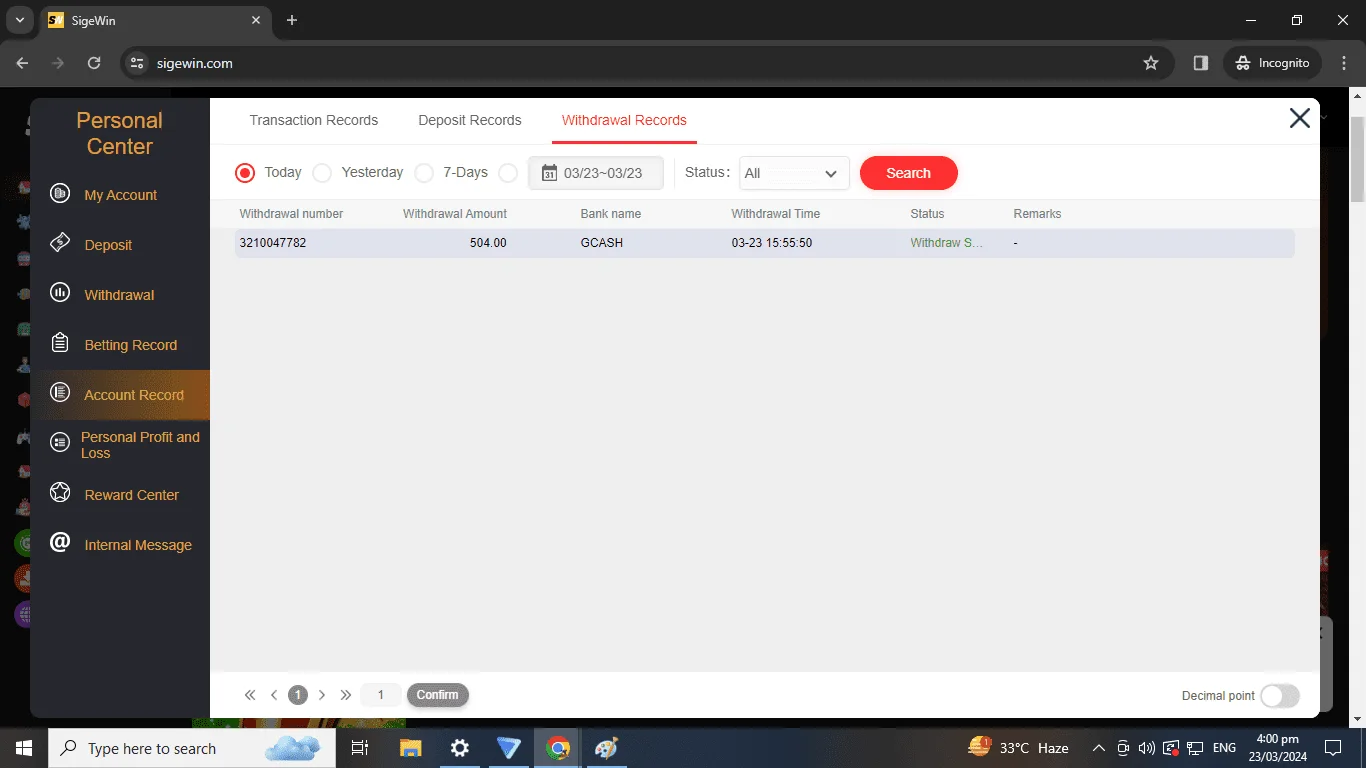Open Reward Center
The height and width of the screenshot is (768, 1366).
(x=131, y=495)
